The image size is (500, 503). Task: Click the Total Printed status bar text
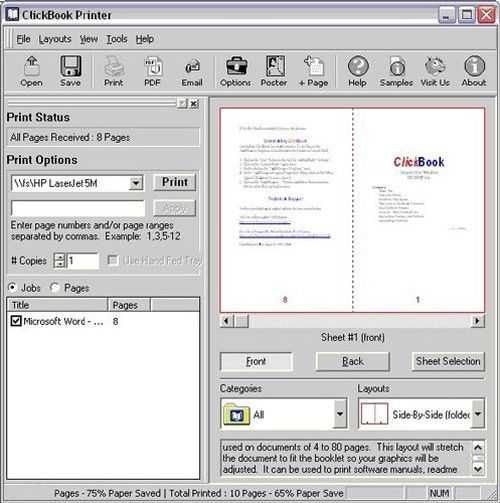256,493
